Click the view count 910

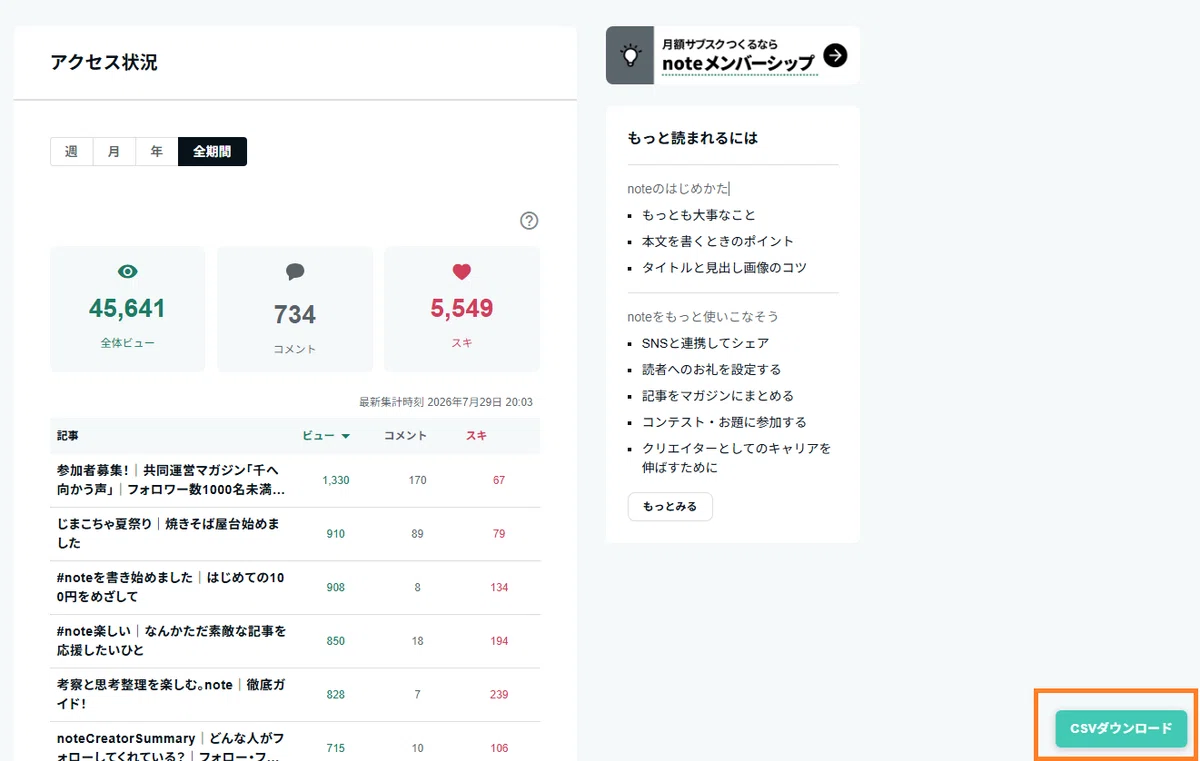336,534
